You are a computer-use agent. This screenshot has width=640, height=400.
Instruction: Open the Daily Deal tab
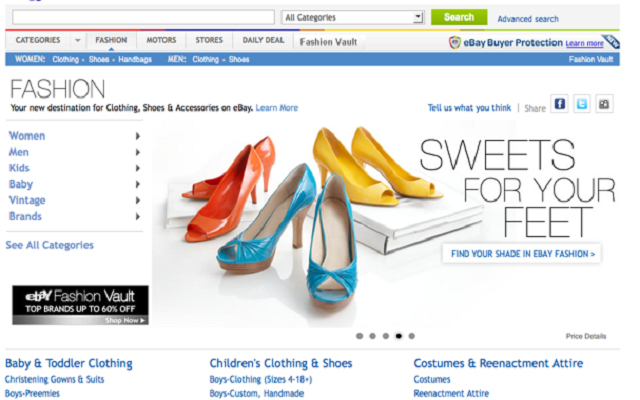click(264, 41)
